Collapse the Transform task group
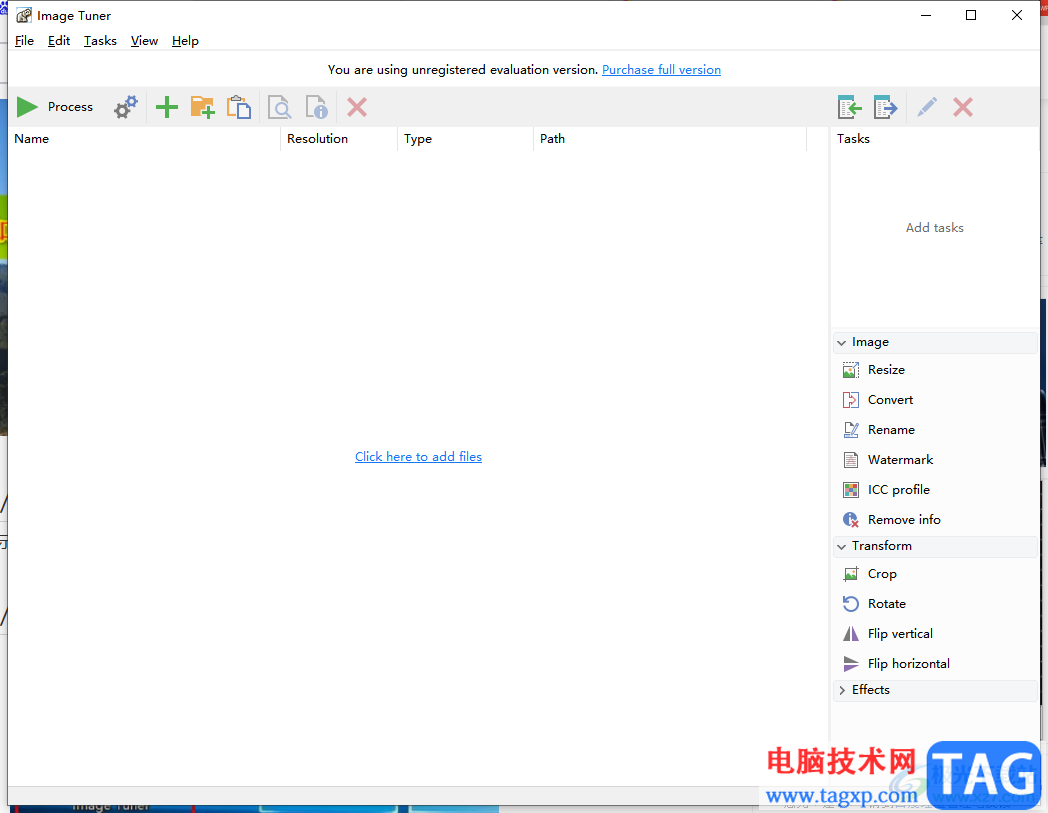The height and width of the screenshot is (813, 1048). pyautogui.click(x=841, y=546)
